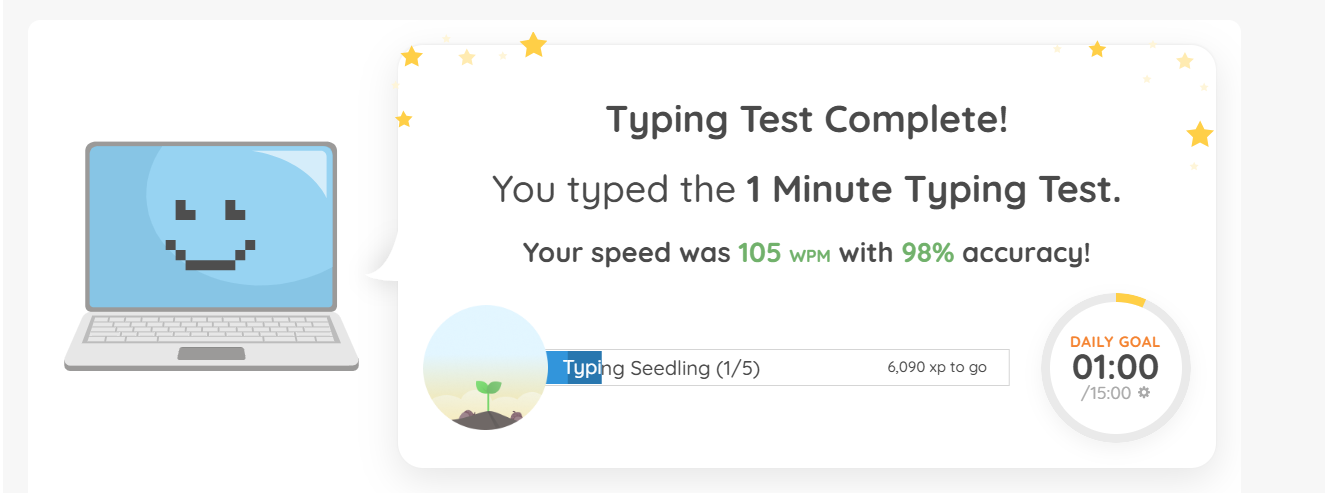Click the small star left of the card

pos(404,119)
